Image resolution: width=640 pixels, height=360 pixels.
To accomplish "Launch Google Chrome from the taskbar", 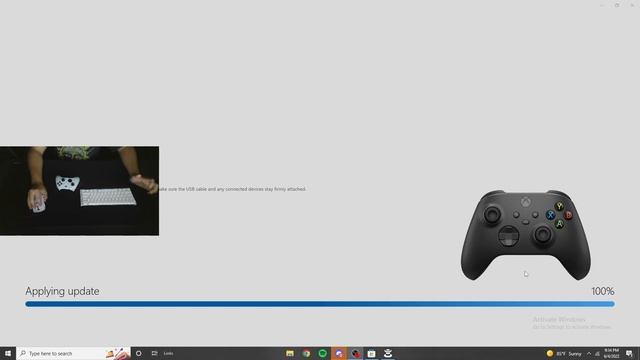I will click(x=306, y=353).
